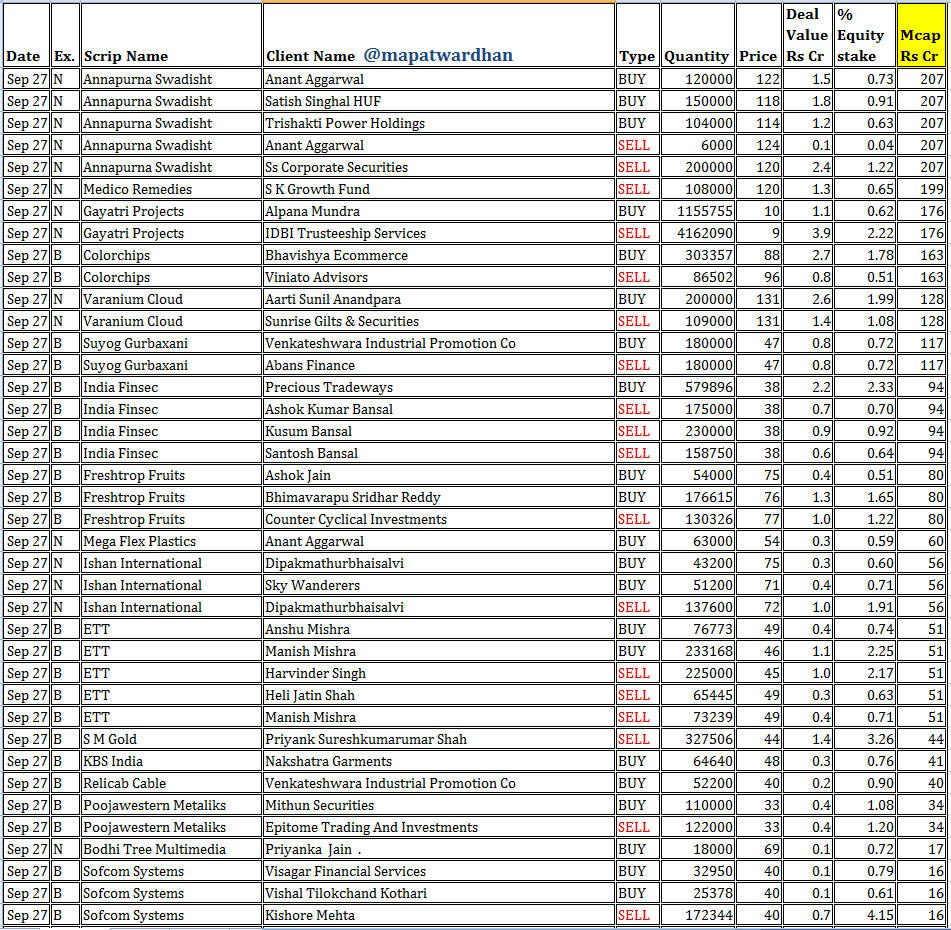Viewport: 951px width, 930px height.
Task: Click Bhimavarapu Sridhar Reddy cell
Action: click(439, 497)
